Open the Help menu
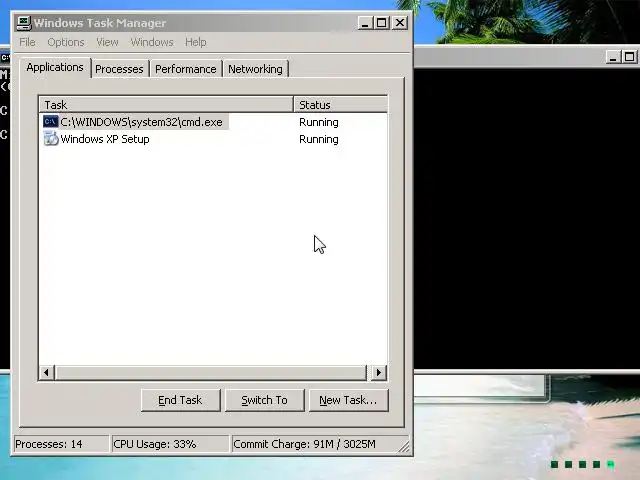Screen dimensions: 640x480 point(196,42)
